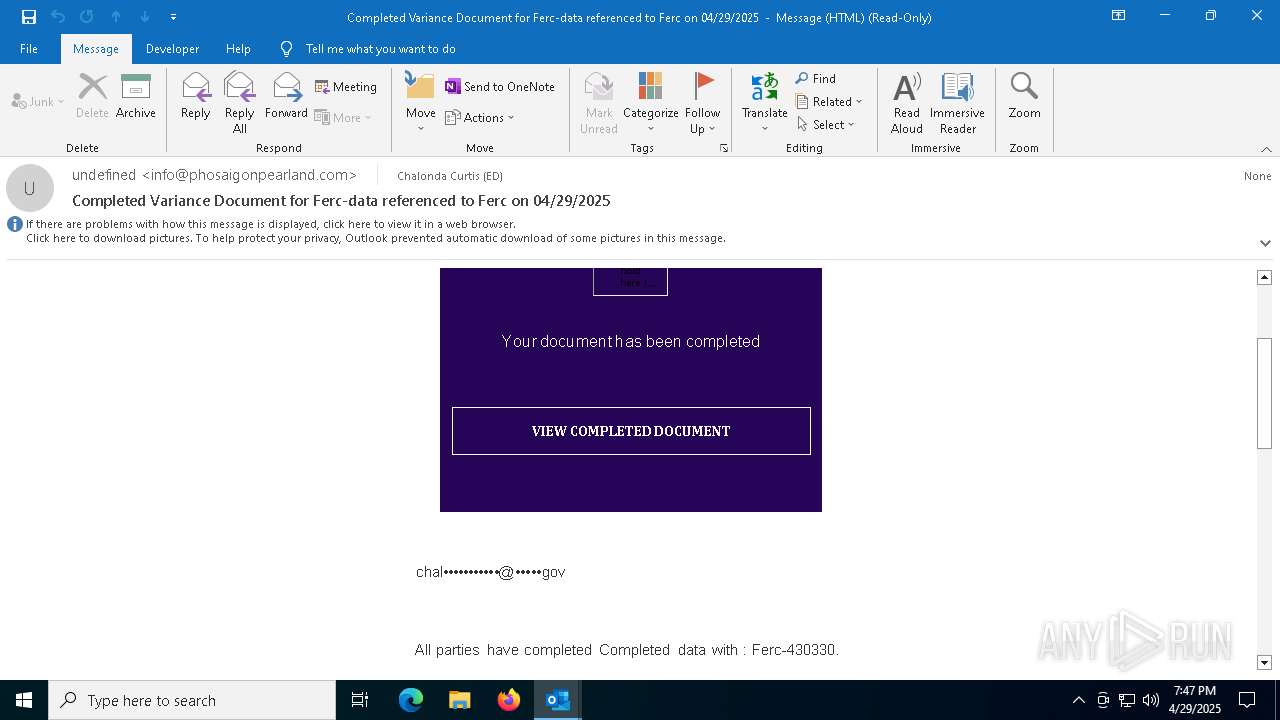Viewport: 1280px width, 720px height.
Task: Click the message scroll up arrow
Action: (1264, 277)
